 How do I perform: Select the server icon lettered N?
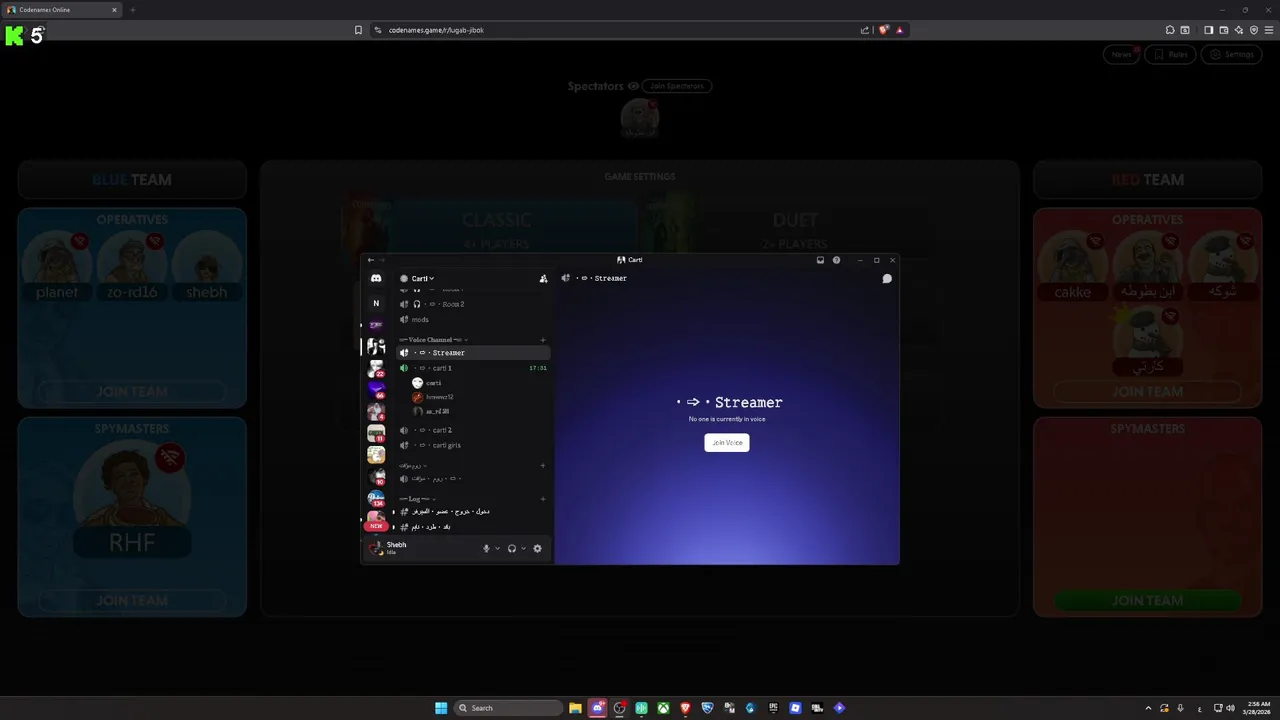pyautogui.click(x=376, y=303)
